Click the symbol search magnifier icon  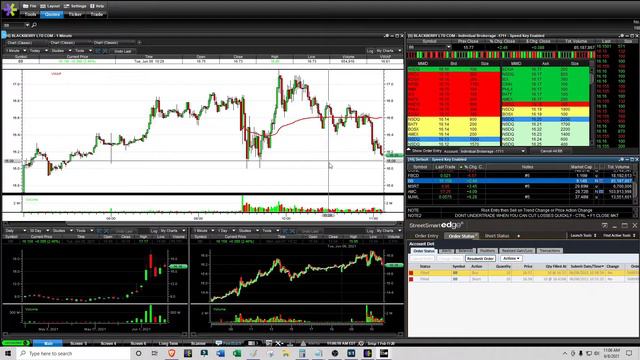tap(34, 25)
